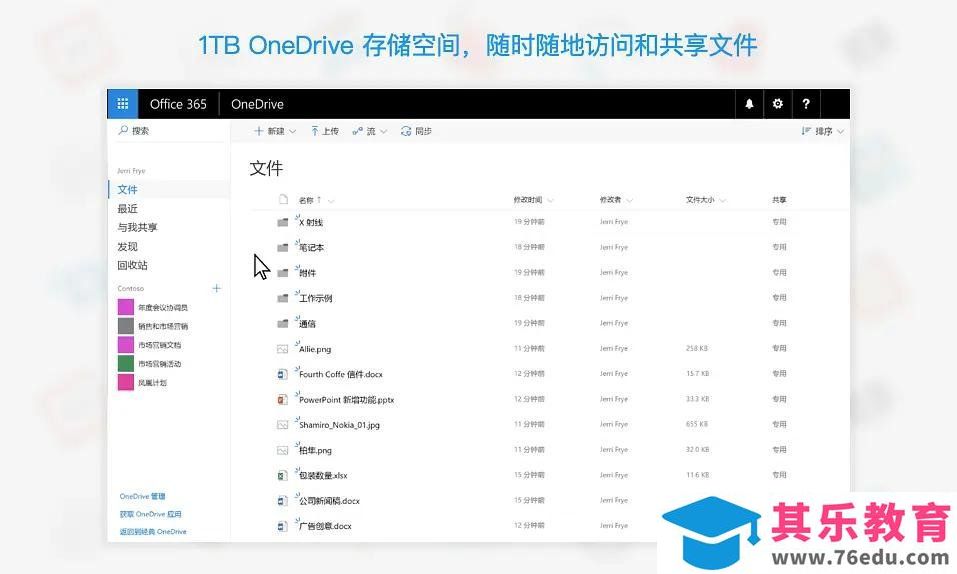Viewport: 957px width, 574px height.
Task: Click the folder icon for 笔记本
Action: click(x=283, y=247)
